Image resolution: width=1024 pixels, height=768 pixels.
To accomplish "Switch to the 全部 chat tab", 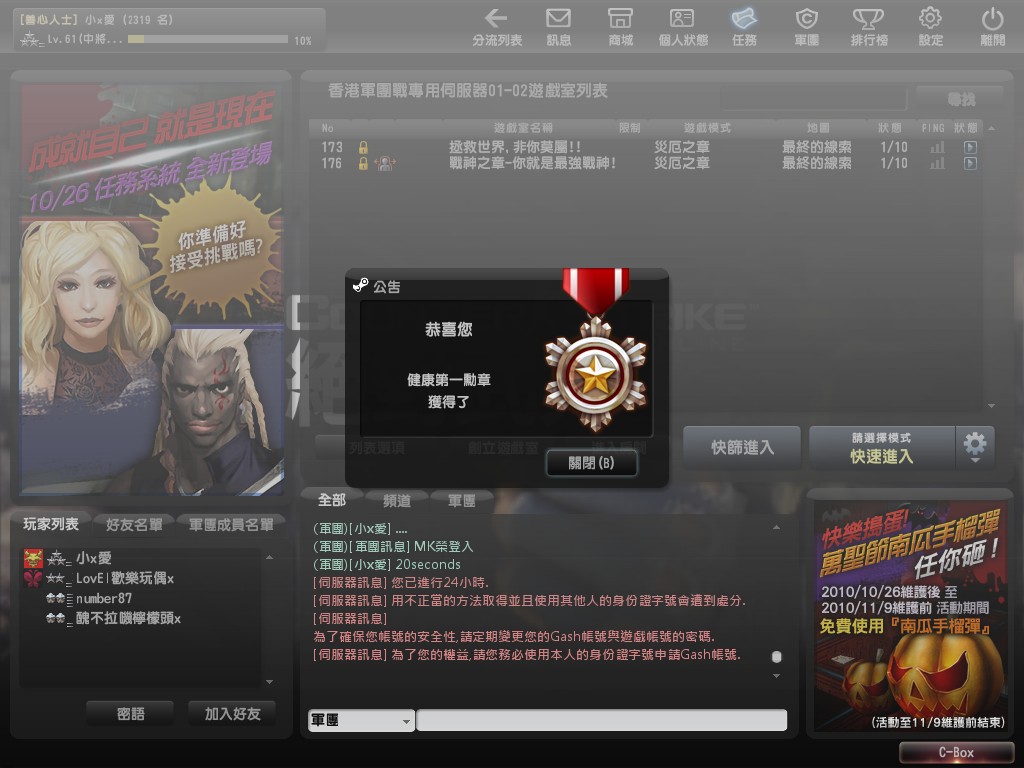I will (x=332, y=500).
